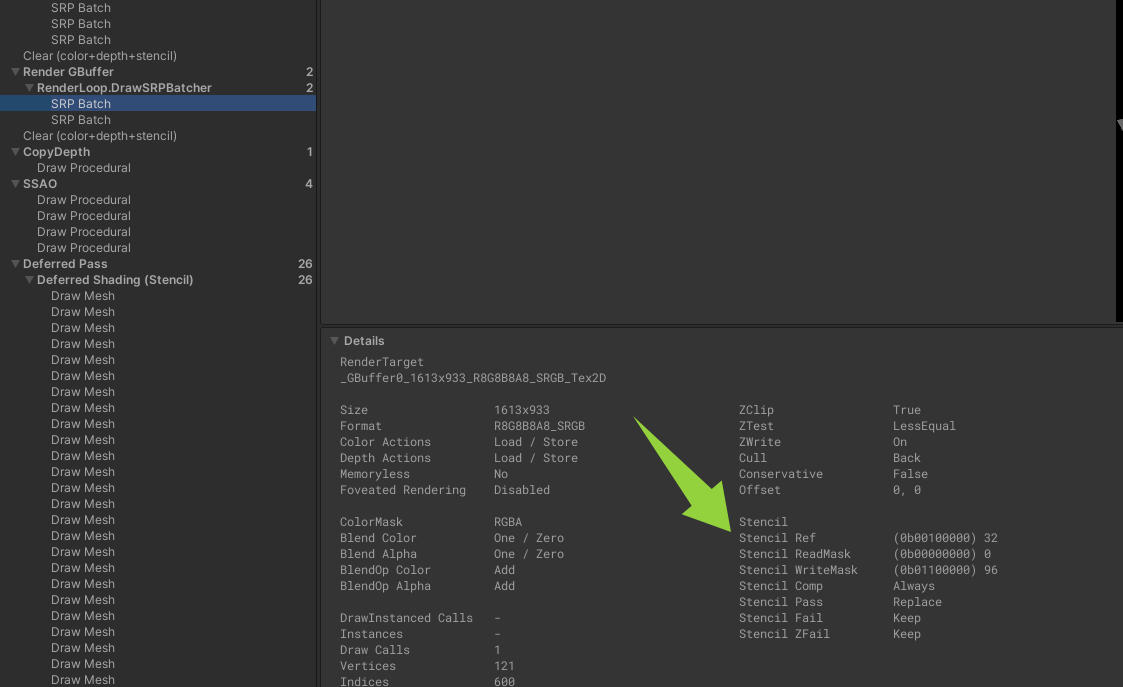The height and width of the screenshot is (687, 1123).
Task: Select last Draw Procedural under SSAO
Action: (84, 248)
